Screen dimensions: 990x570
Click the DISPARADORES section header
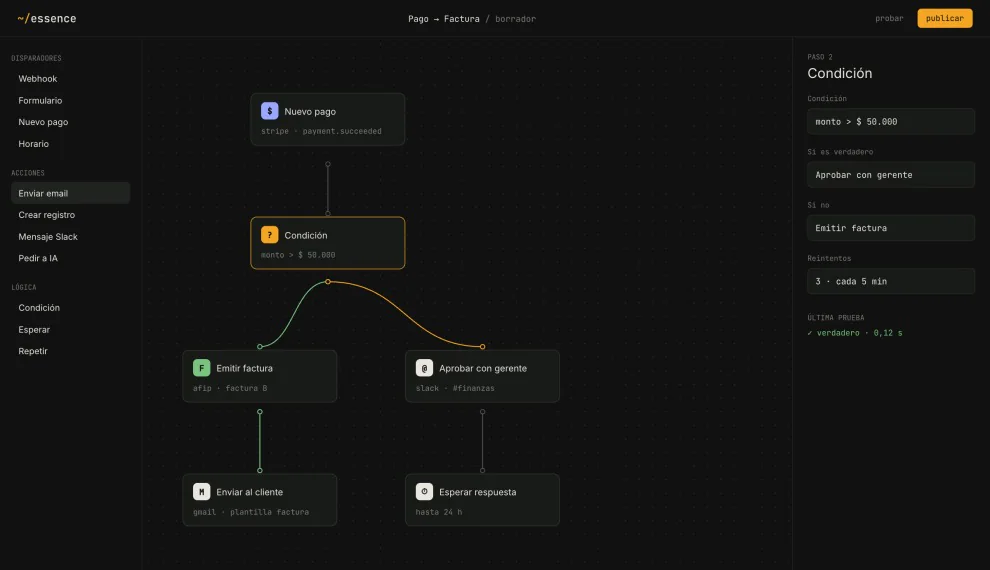36,58
